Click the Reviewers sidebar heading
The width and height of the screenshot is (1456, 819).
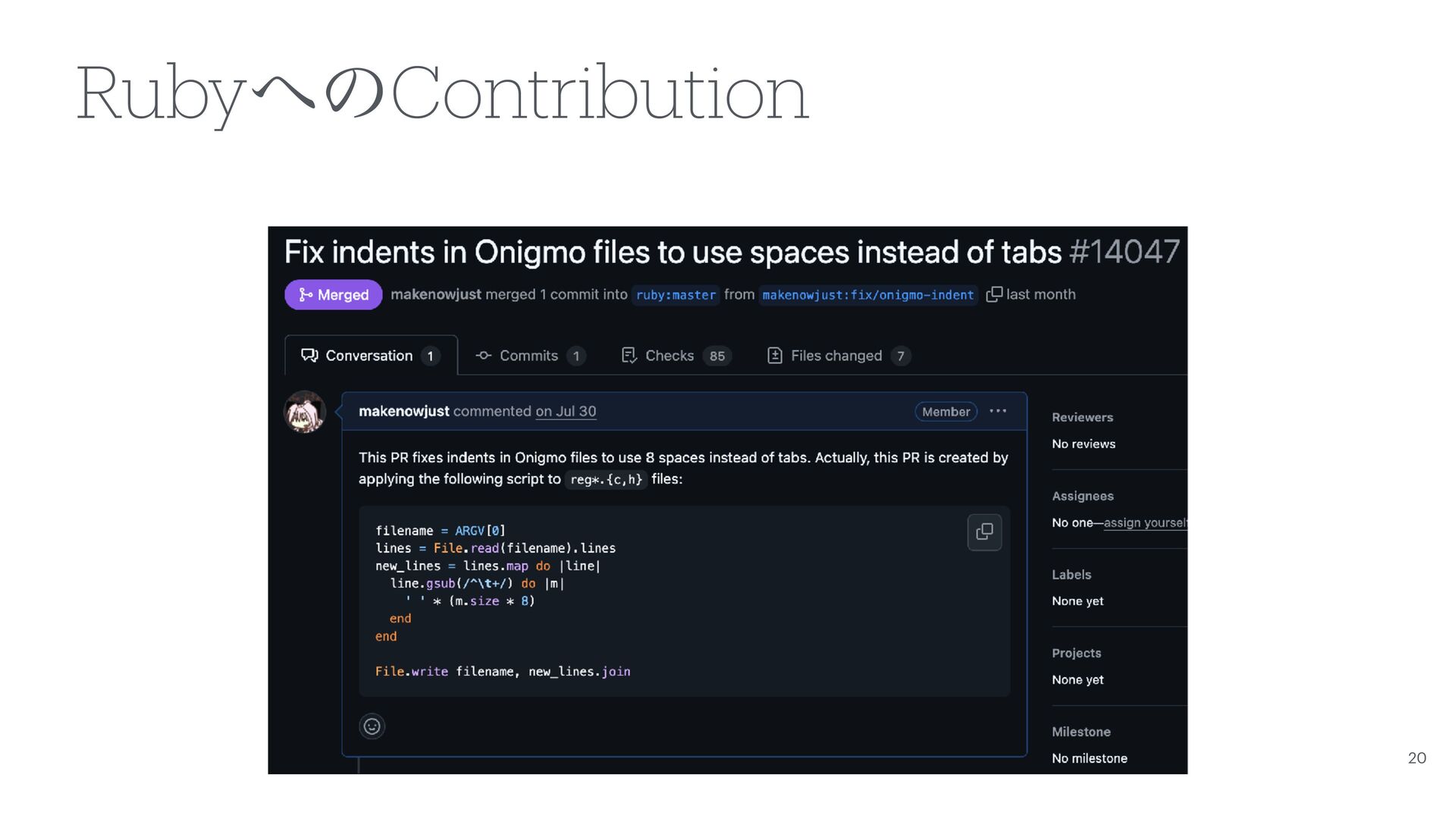coord(1082,417)
